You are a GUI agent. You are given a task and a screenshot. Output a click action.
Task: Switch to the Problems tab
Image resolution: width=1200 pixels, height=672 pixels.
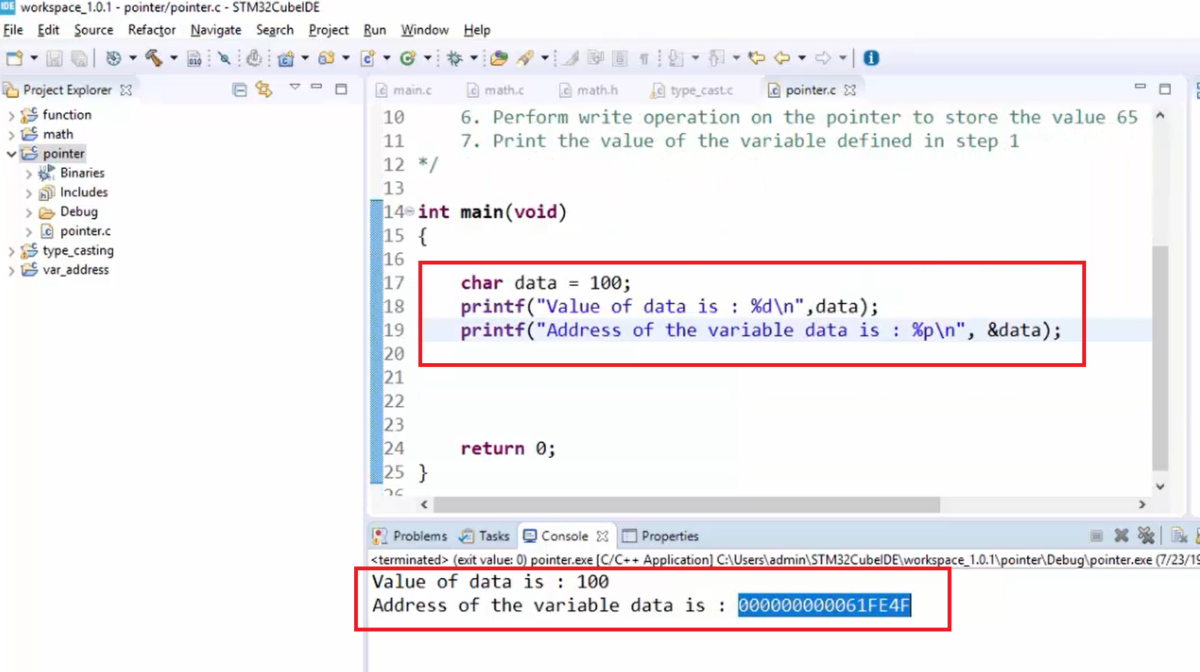pos(410,536)
